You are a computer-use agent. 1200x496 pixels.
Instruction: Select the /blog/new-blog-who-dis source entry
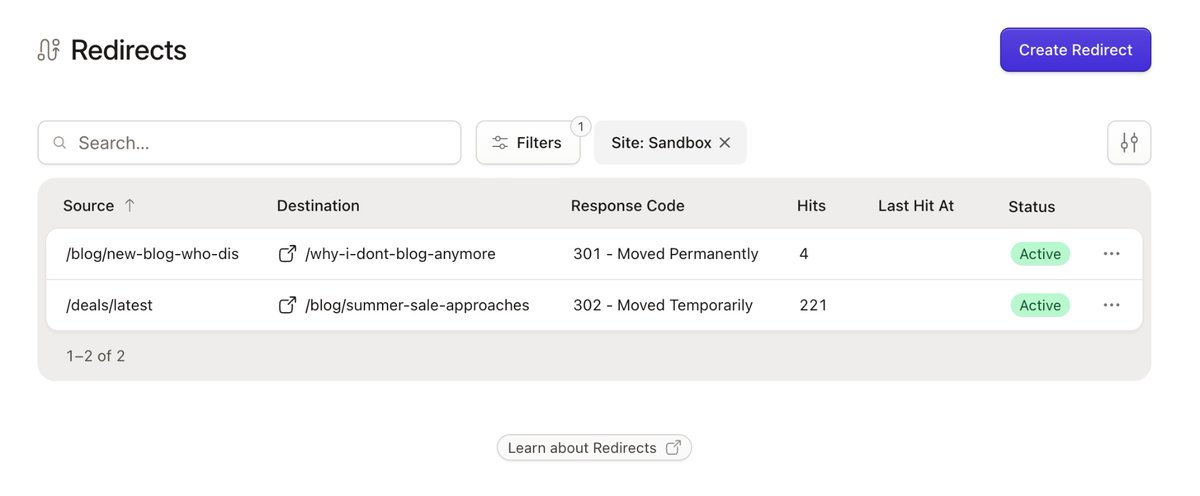tap(153, 254)
